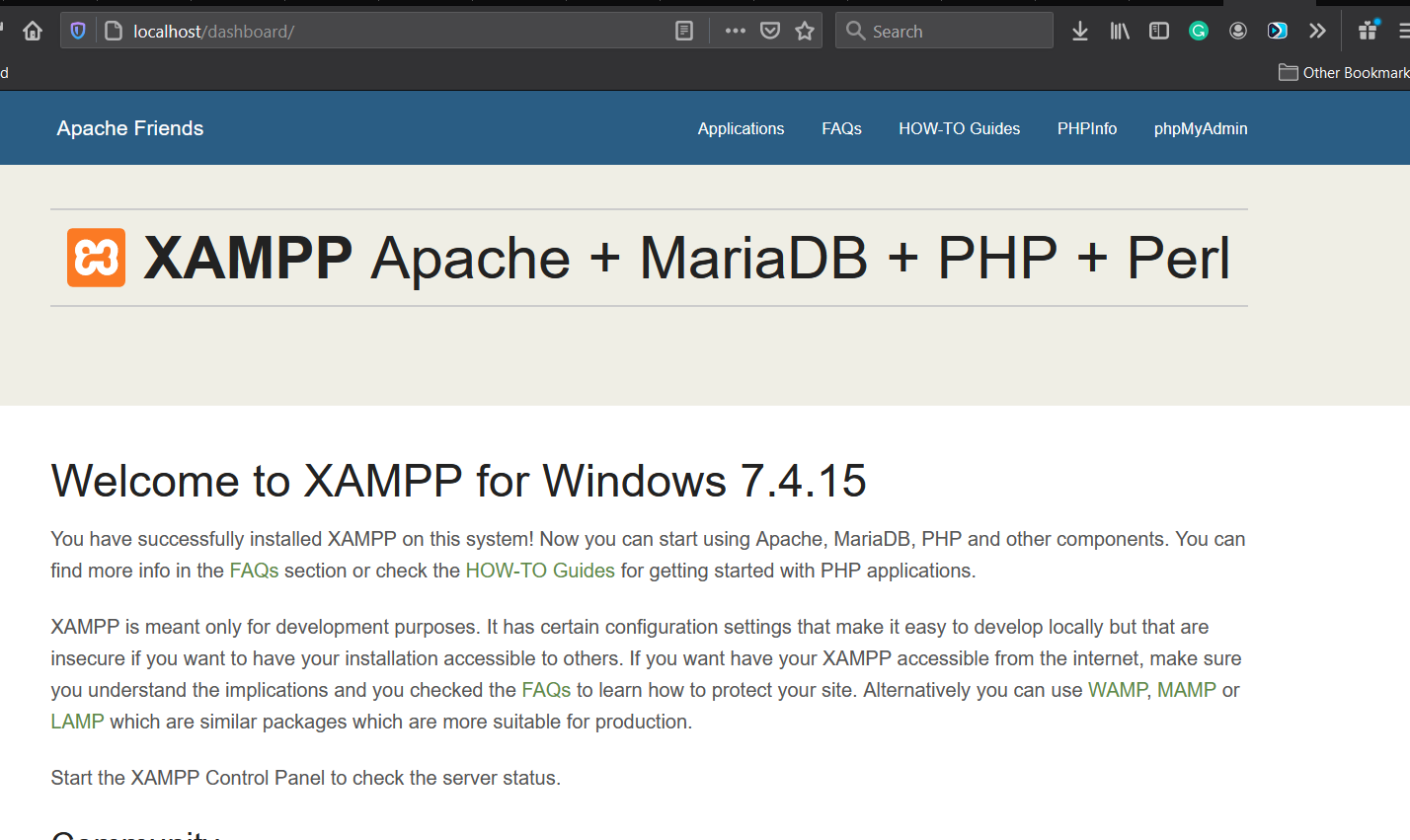Click Apache Friends brand link
1410x840 pixels.
click(130, 128)
